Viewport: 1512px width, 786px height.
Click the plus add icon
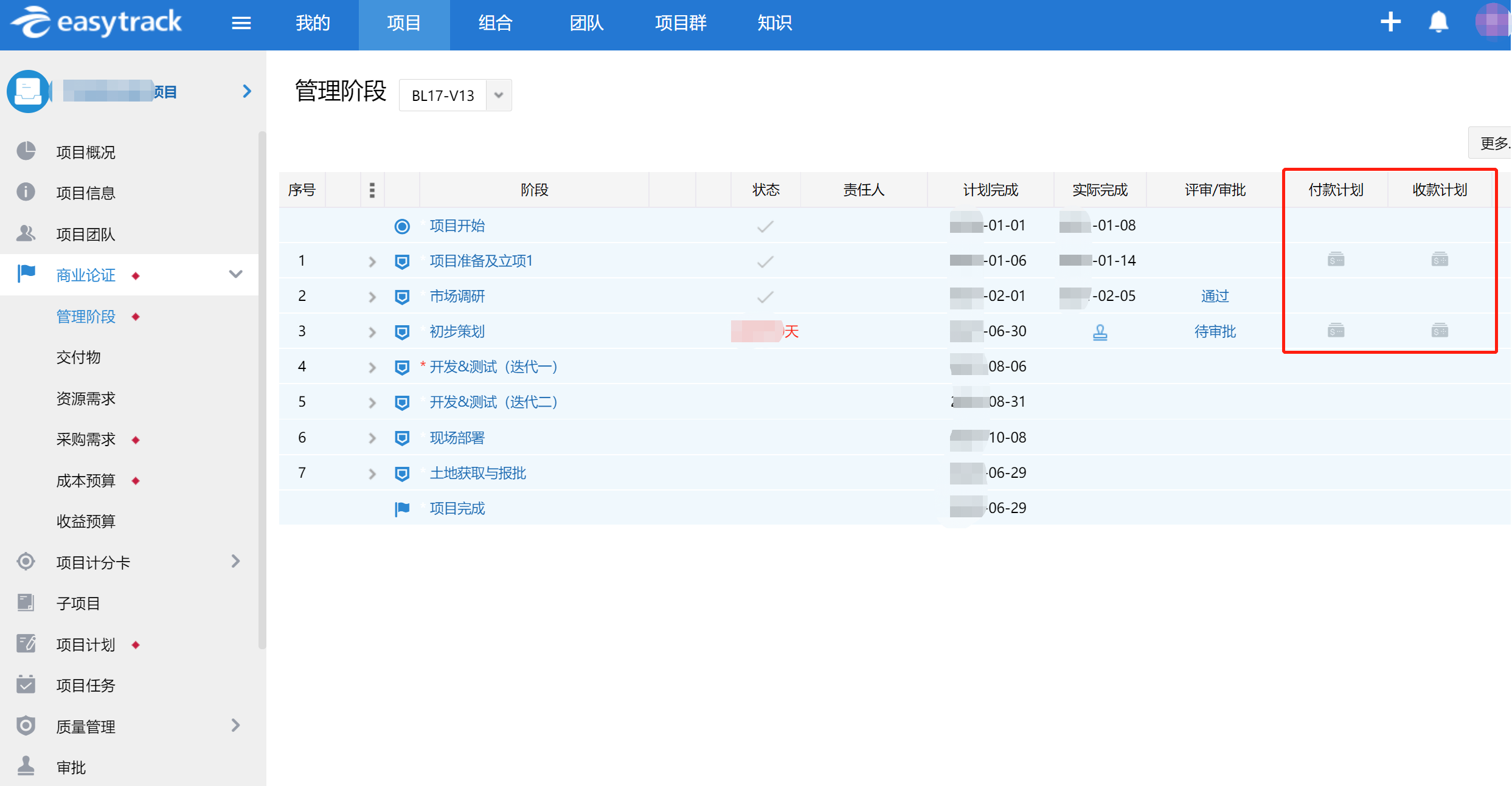click(x=1390, y=22)
